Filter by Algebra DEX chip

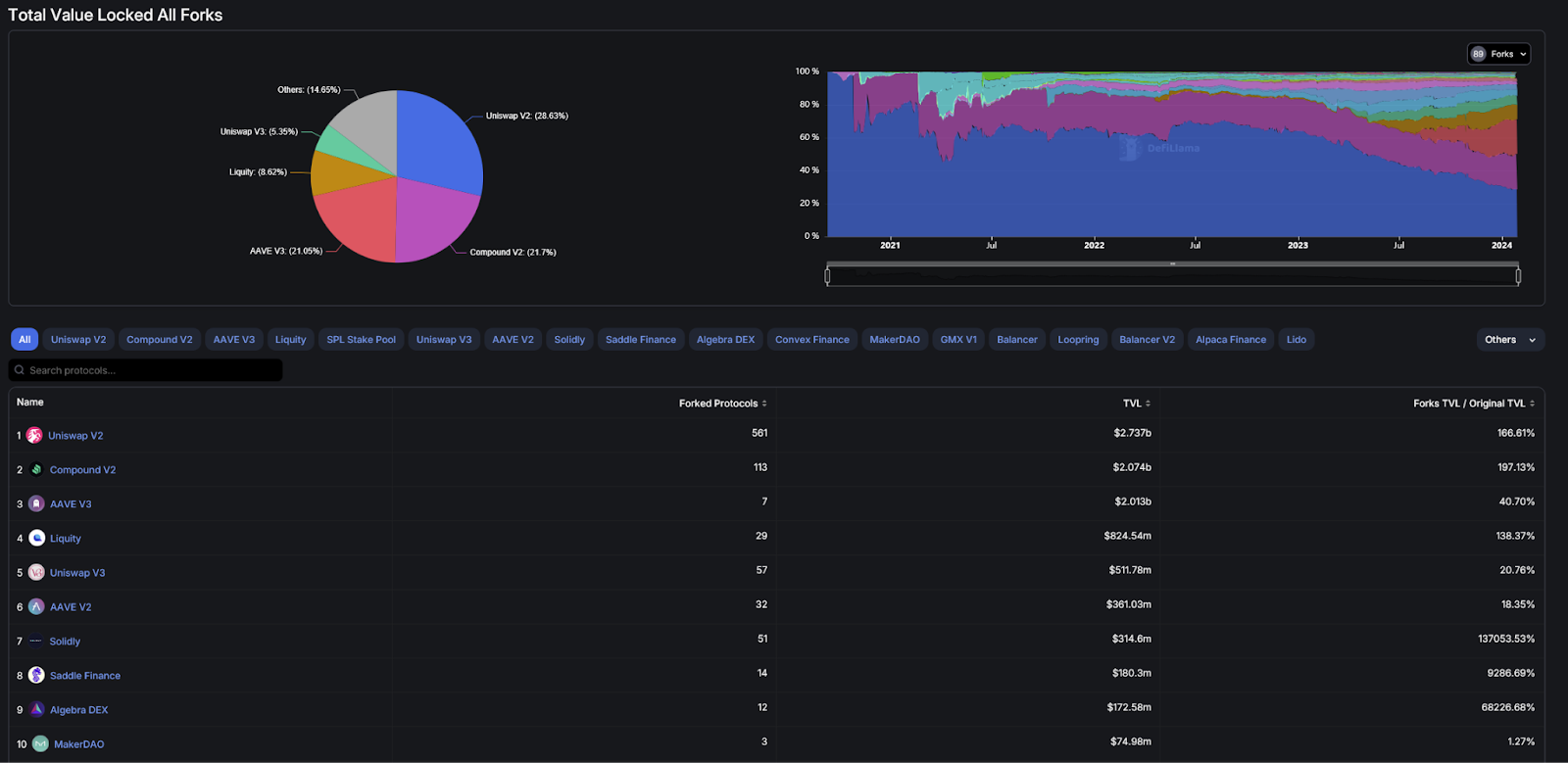coord(726,340)
